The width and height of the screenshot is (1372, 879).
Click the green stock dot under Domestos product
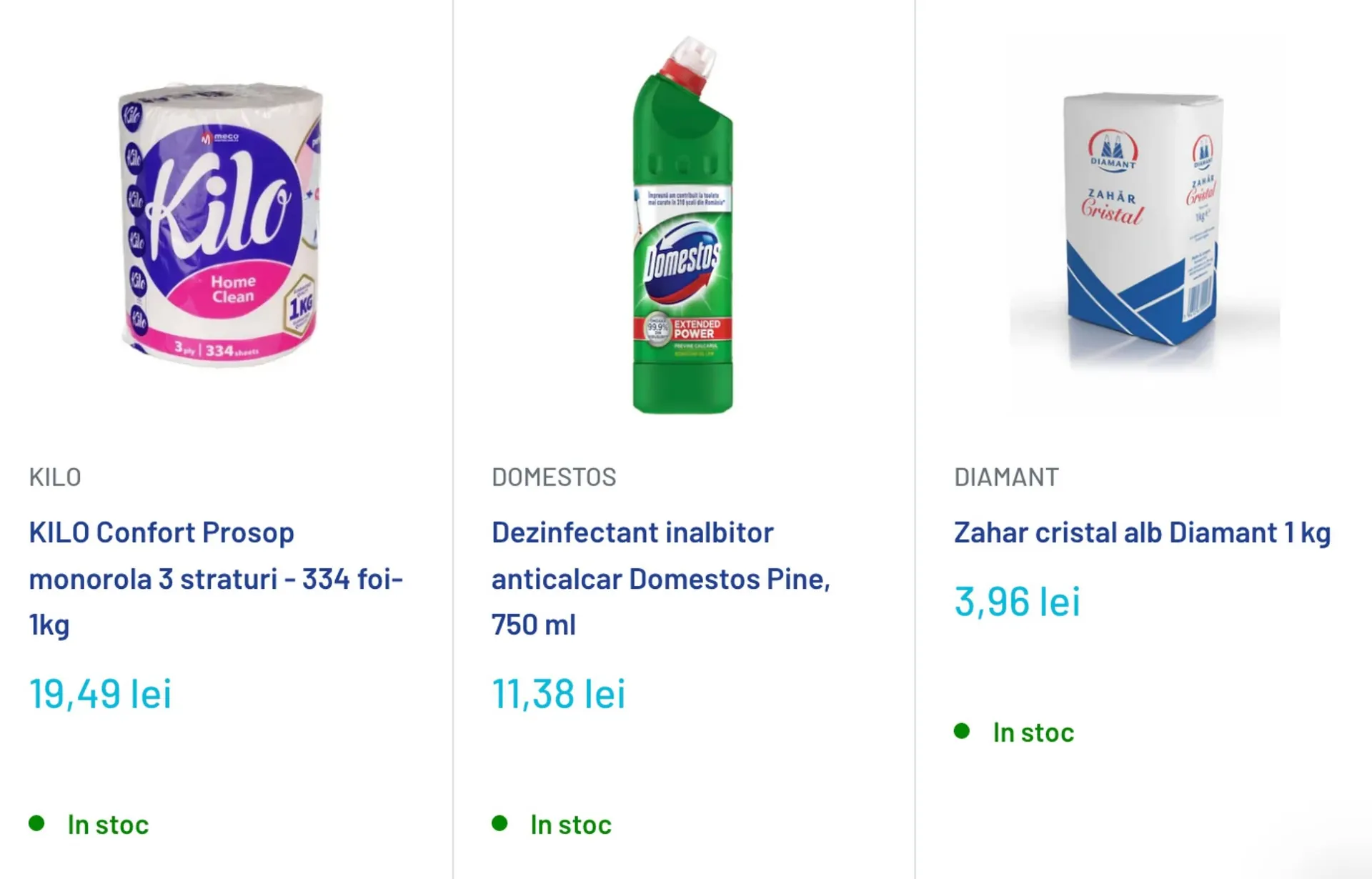(499, 823)
